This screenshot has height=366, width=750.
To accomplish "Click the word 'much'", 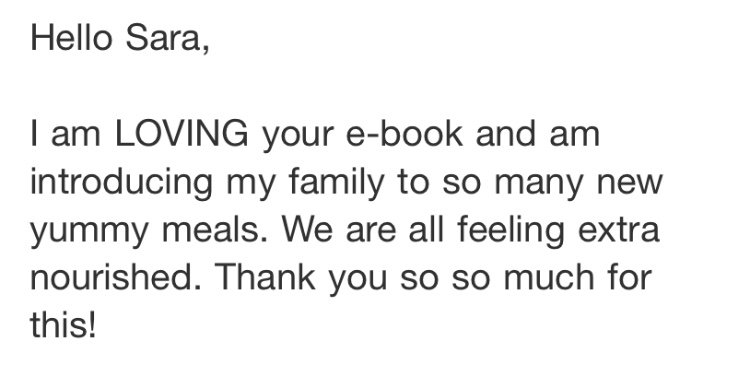I will point(549,277).
